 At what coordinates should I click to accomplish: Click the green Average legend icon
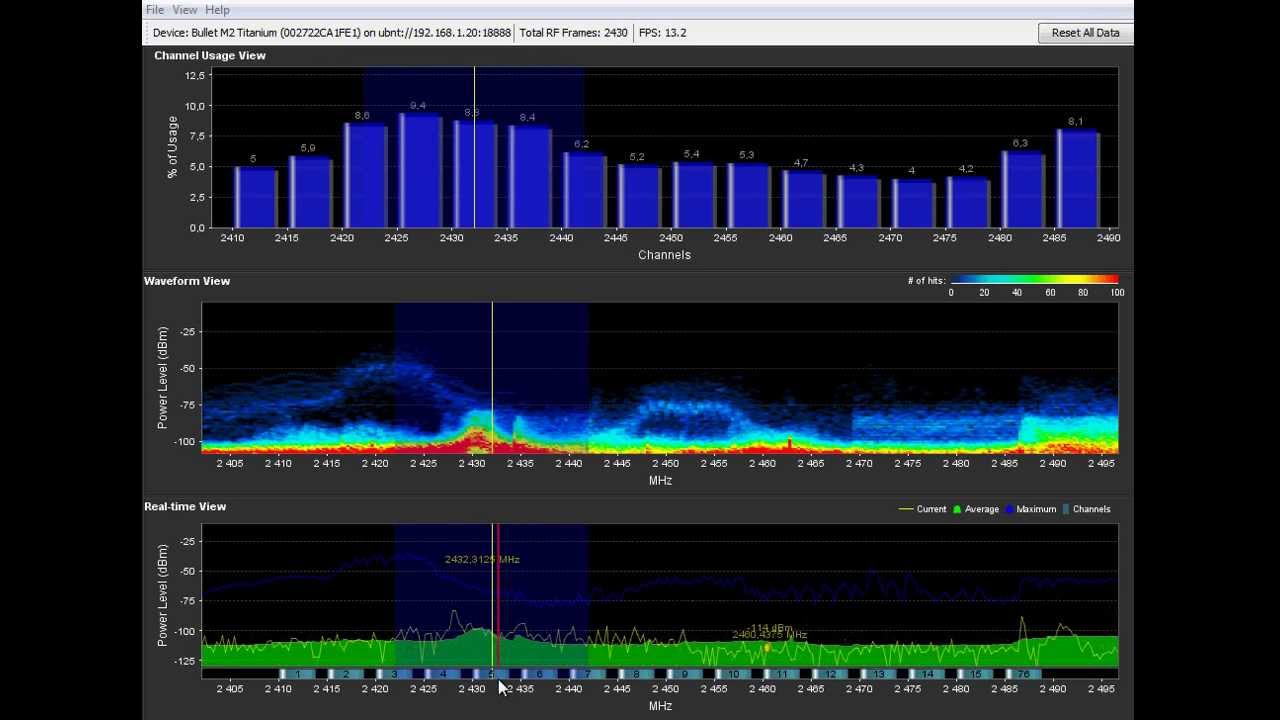(957, 510)
